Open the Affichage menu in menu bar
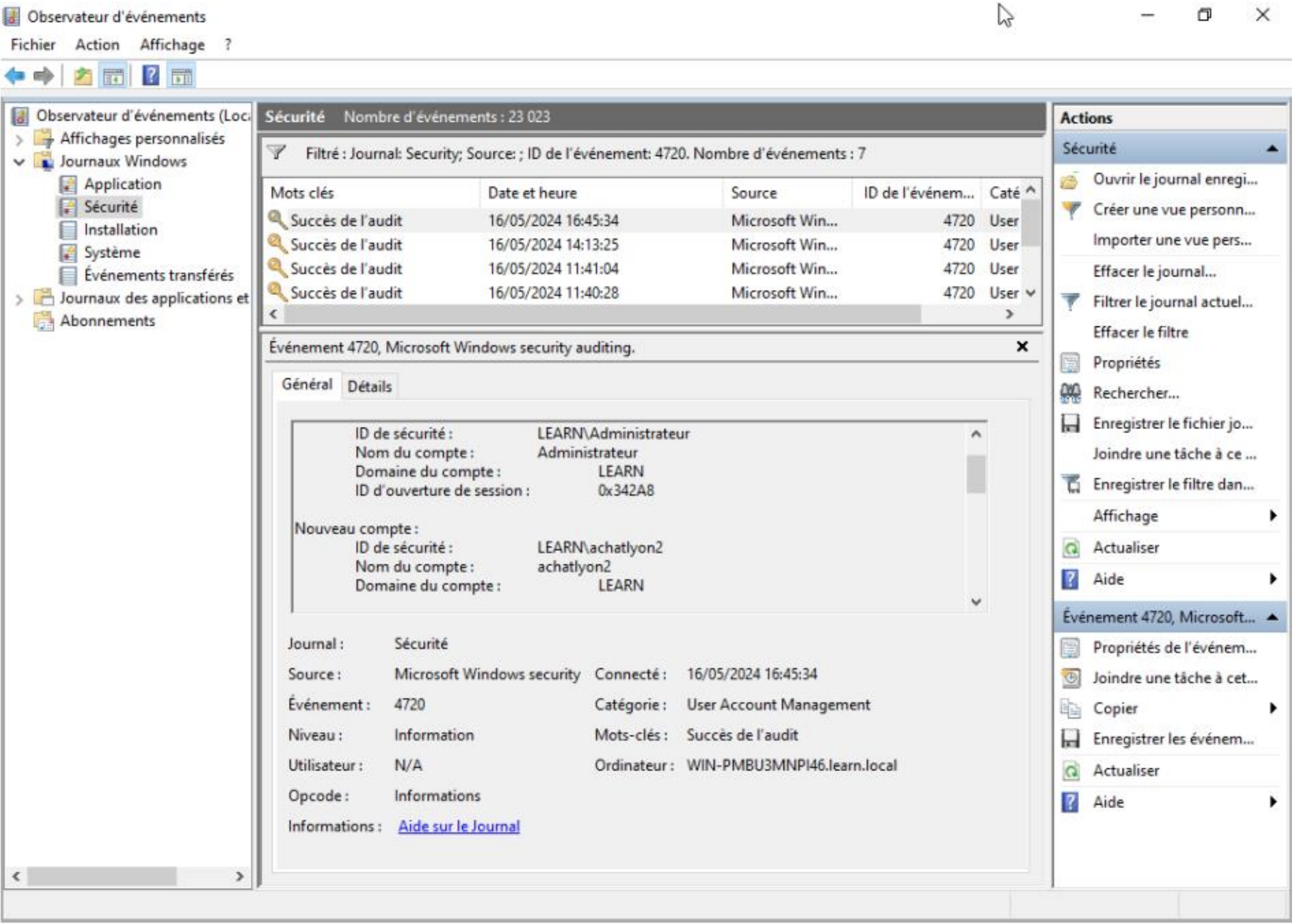The image size is (1296, 924). pos(172,44)
